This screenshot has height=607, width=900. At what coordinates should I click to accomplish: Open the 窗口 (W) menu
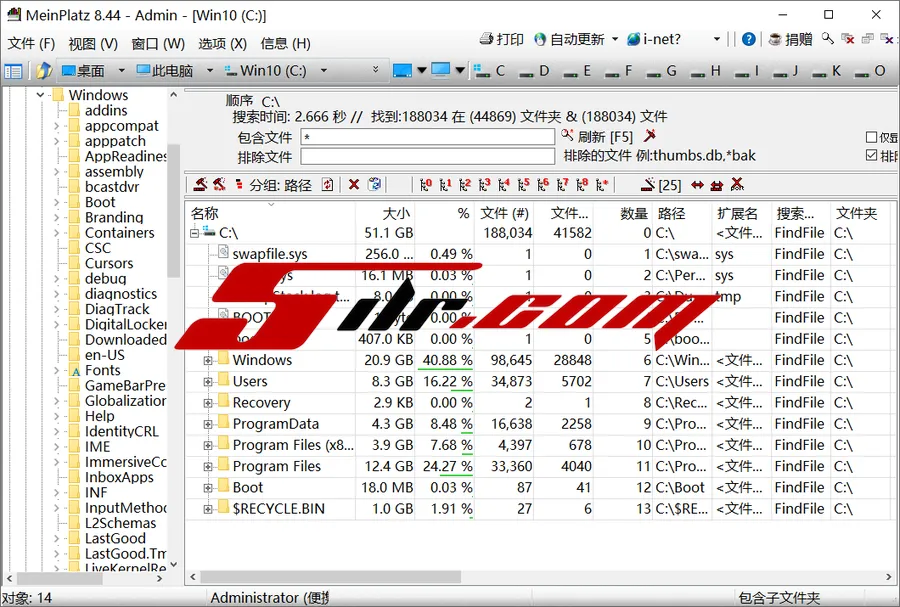(x=158, y=44)
